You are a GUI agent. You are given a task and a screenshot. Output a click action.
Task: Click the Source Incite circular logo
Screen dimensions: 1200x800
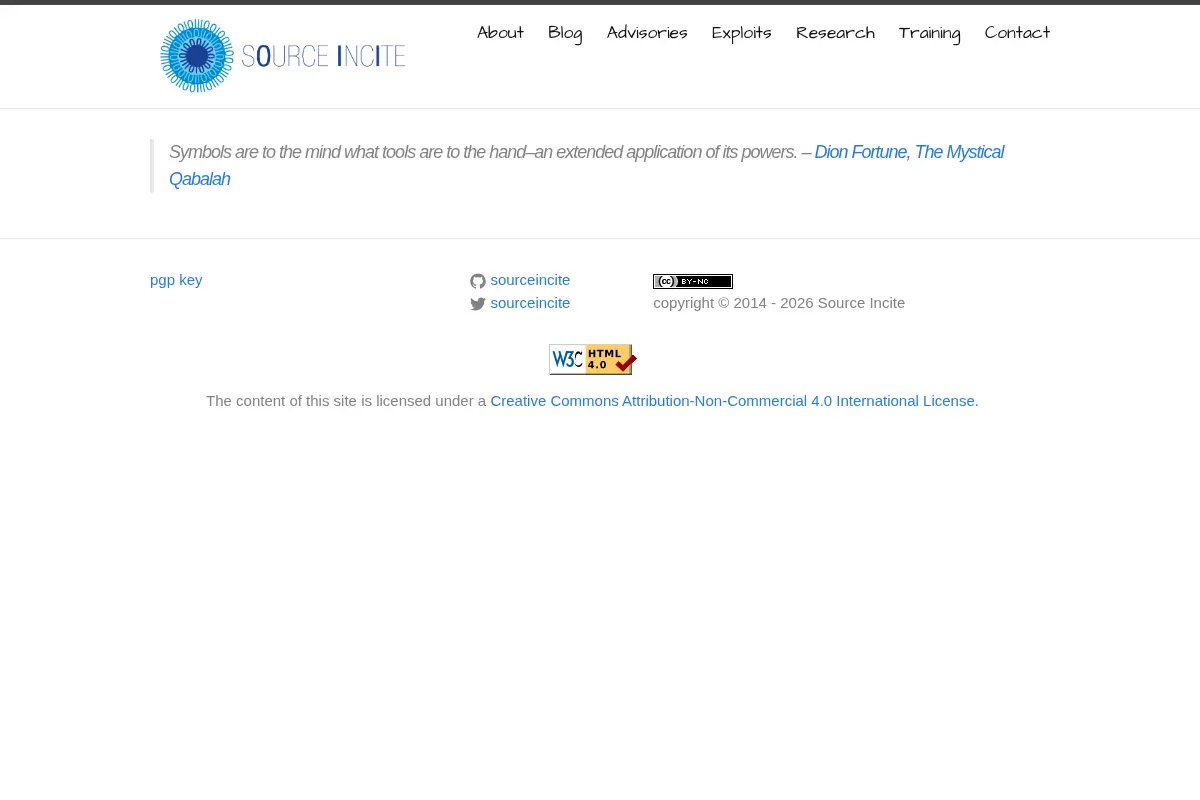point(197,56)
